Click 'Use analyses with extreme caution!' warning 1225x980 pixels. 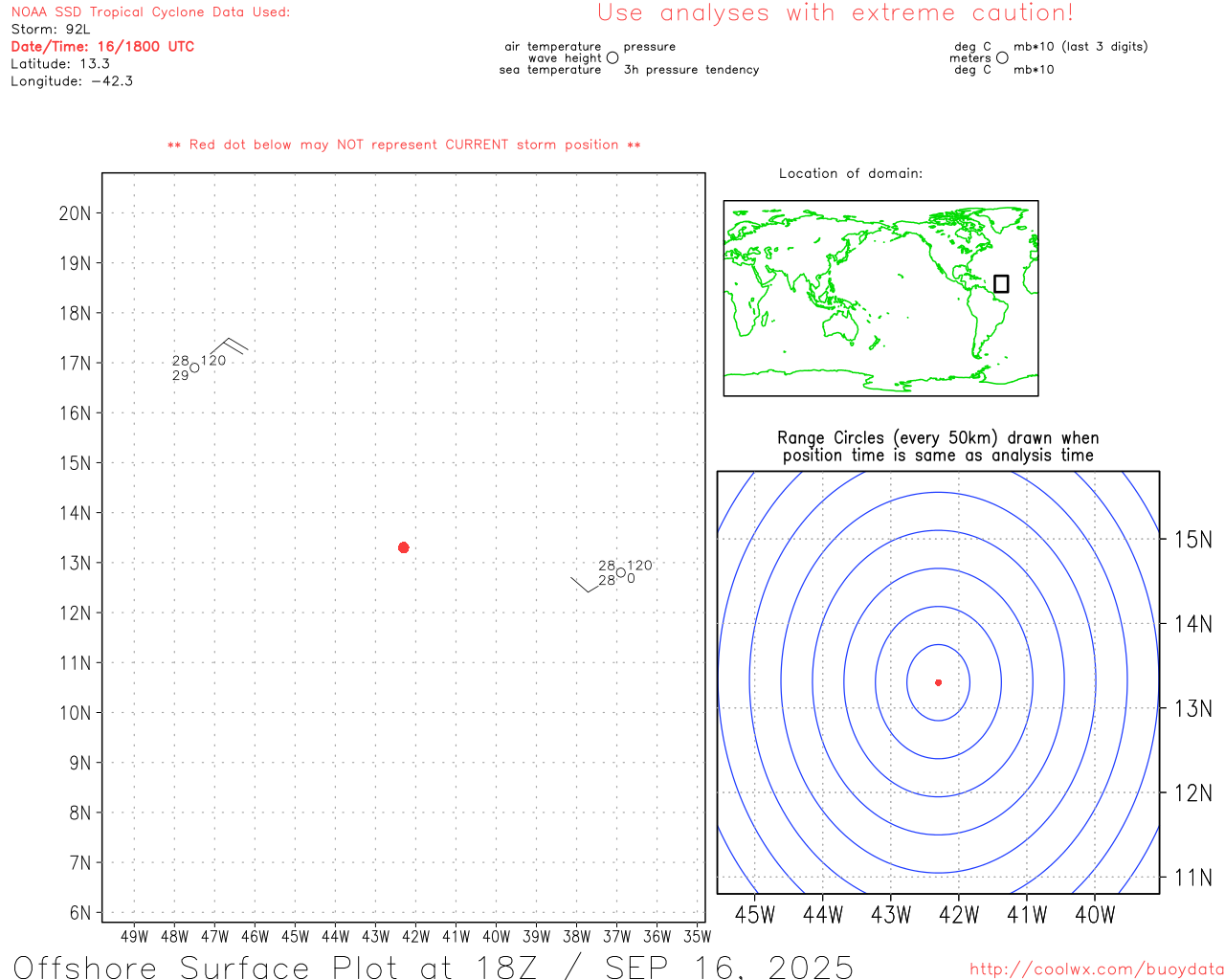[x=835, y=12]
